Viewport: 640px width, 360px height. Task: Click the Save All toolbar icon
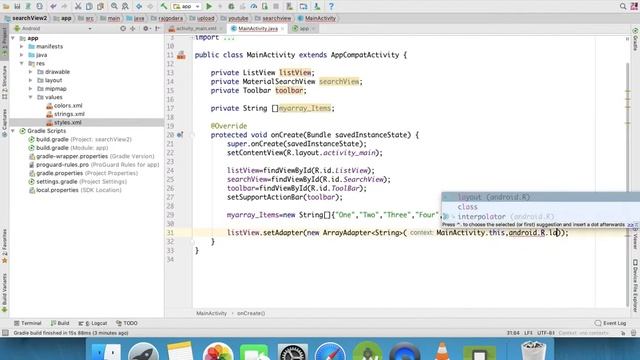17,7
